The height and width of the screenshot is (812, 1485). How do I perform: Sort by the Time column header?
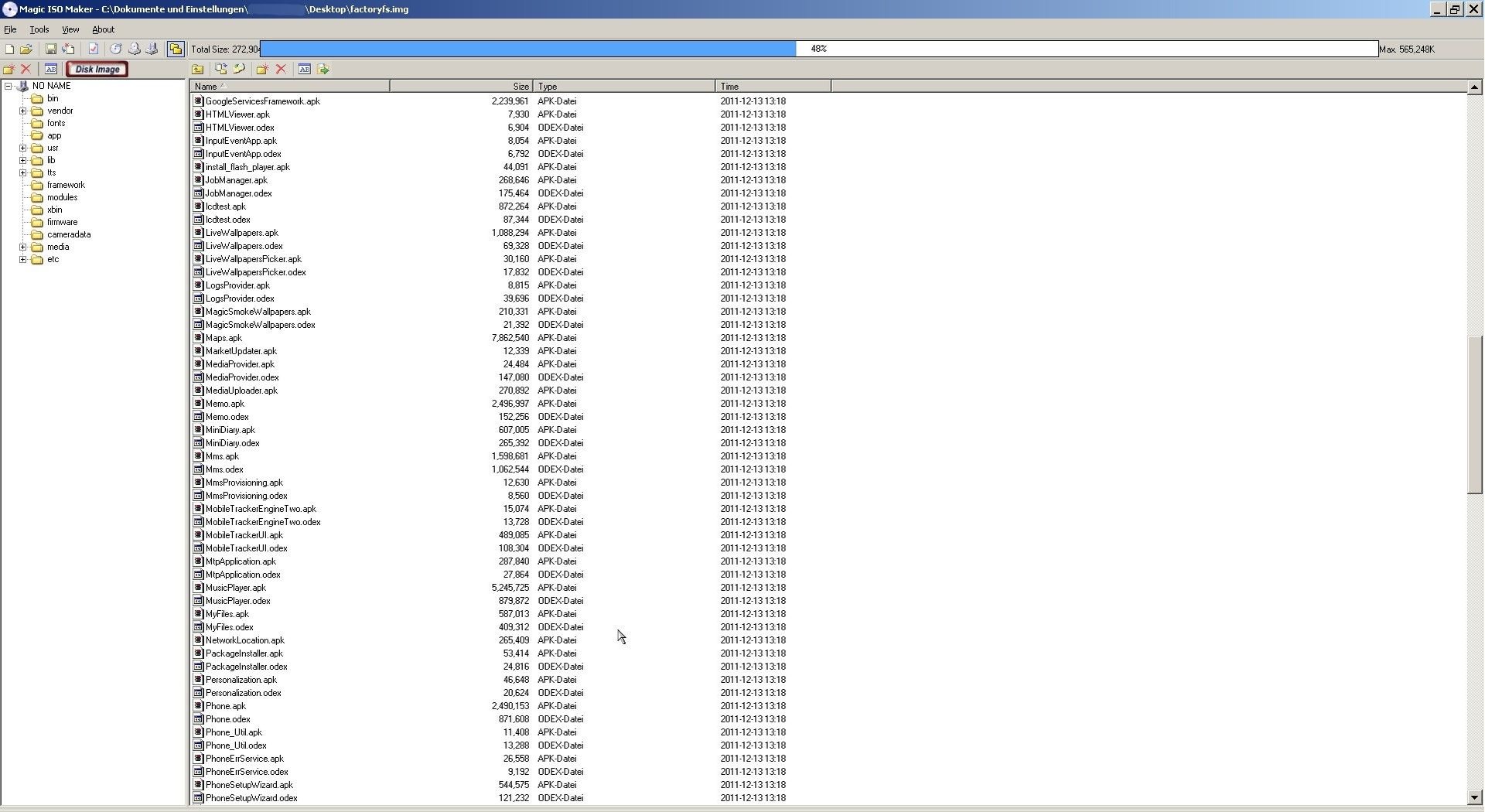773,86
